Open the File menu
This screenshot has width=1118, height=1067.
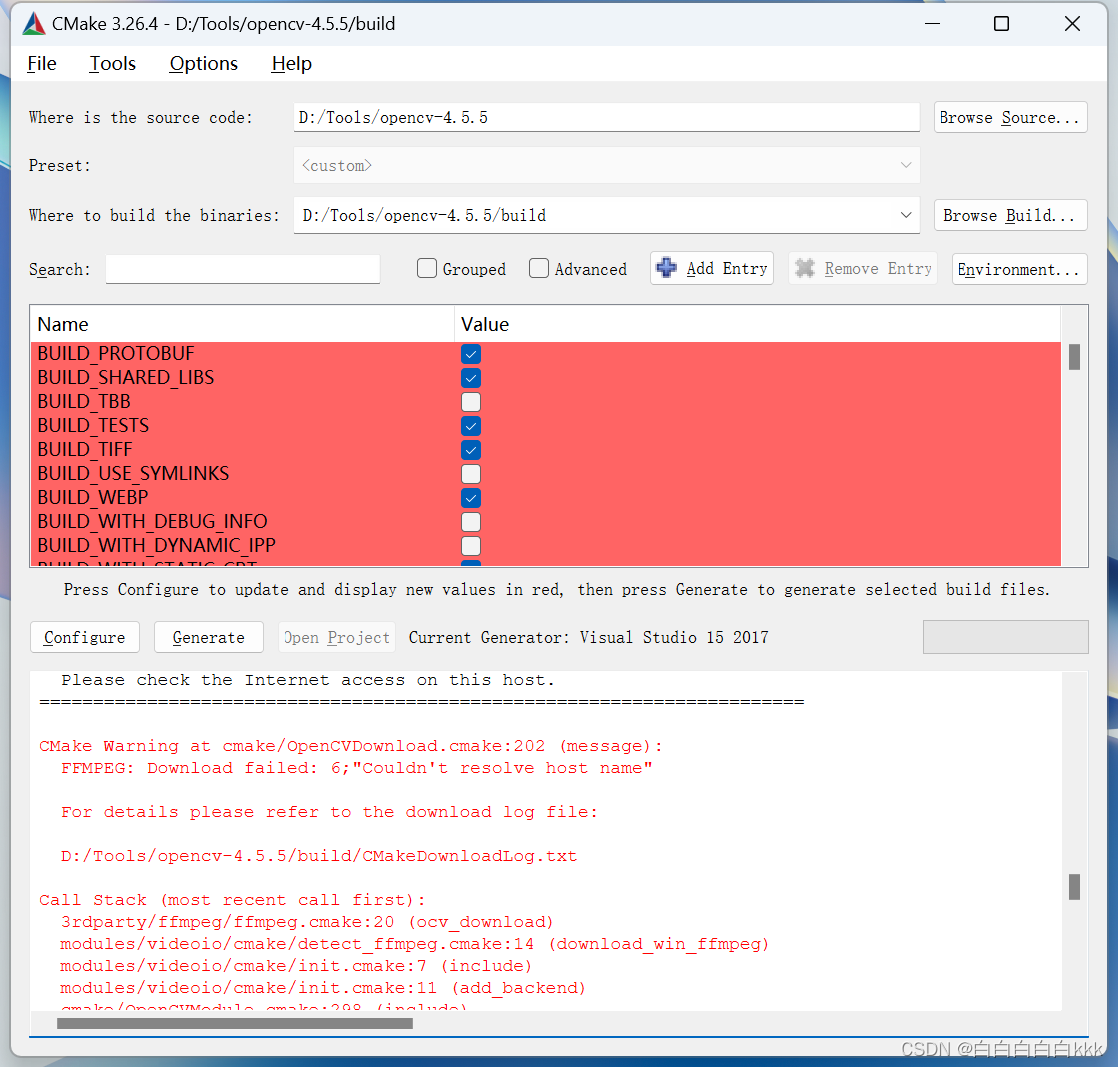[x=41, y=63]
